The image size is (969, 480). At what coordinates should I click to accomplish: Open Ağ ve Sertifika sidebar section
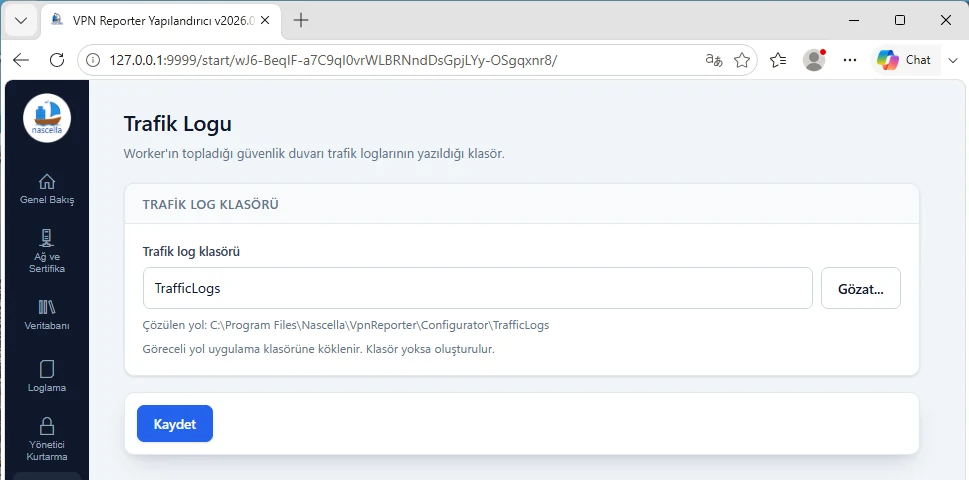[x=46, y=251]
